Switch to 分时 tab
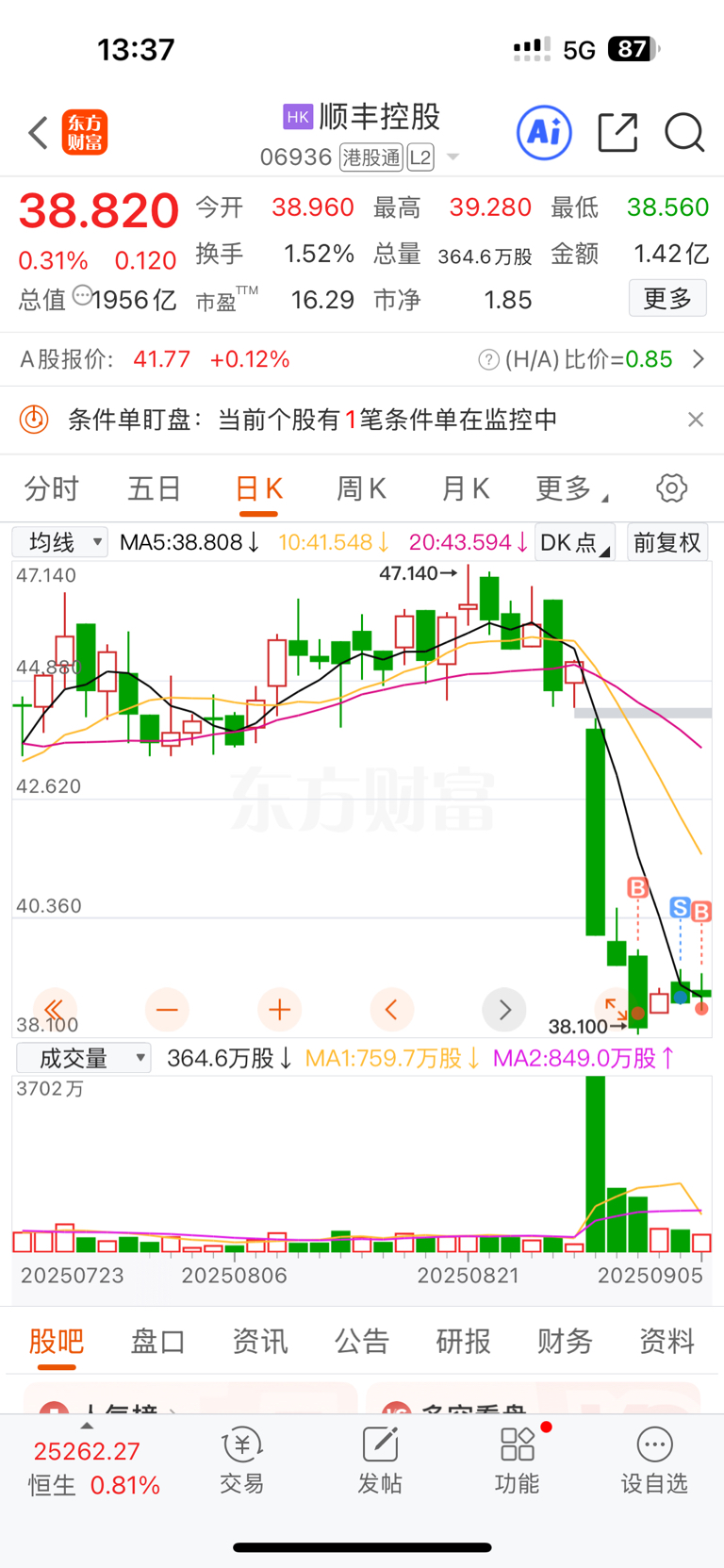The width and height of the screenshot is (724, 1568). pyautogui.click(x=52, y=488)
